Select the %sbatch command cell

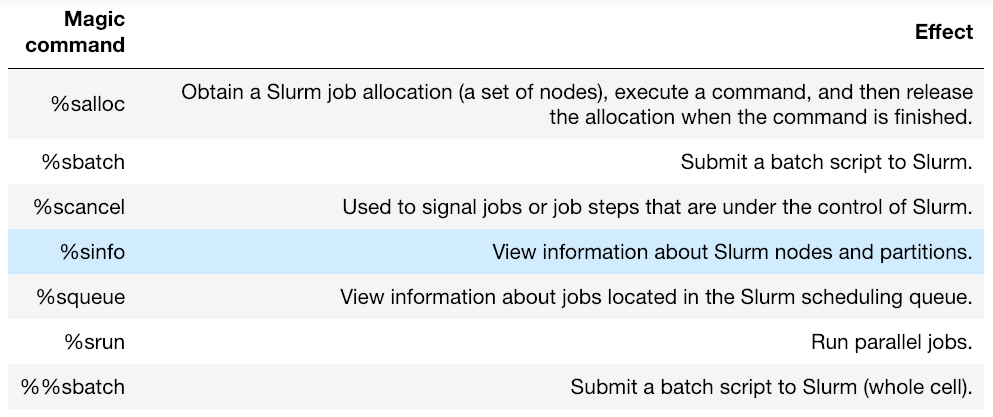coord(88,162)
